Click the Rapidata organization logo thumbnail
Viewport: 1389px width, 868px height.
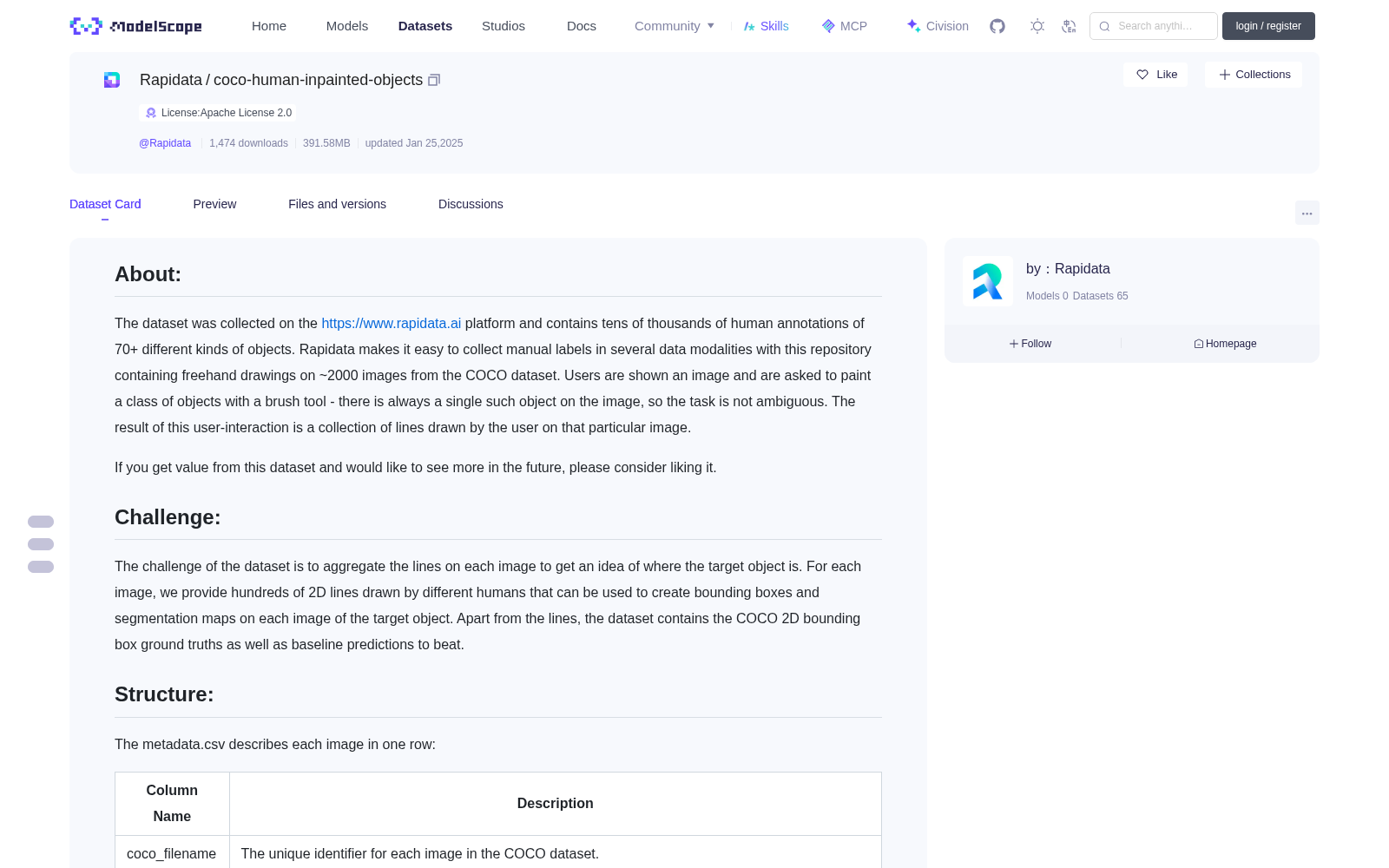[988, 281]
